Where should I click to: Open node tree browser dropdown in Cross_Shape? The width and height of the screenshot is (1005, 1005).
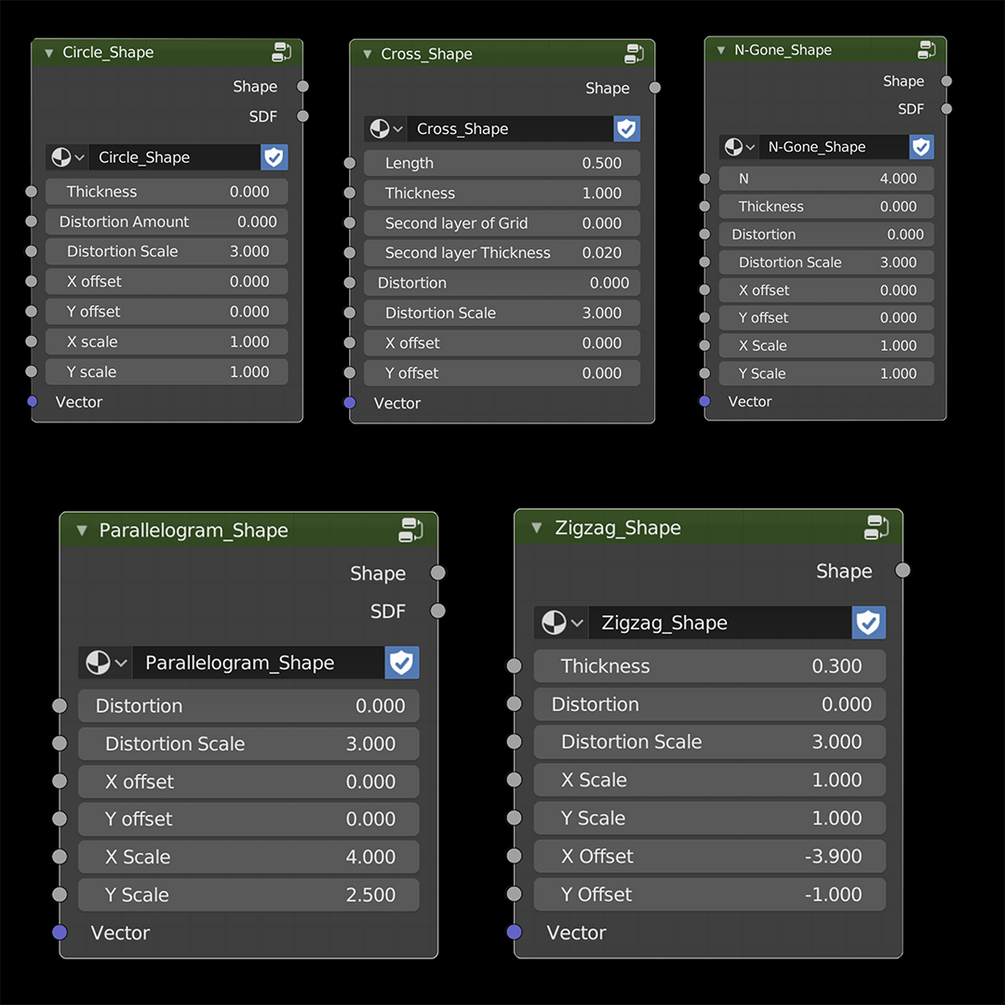tap(386, 129)
